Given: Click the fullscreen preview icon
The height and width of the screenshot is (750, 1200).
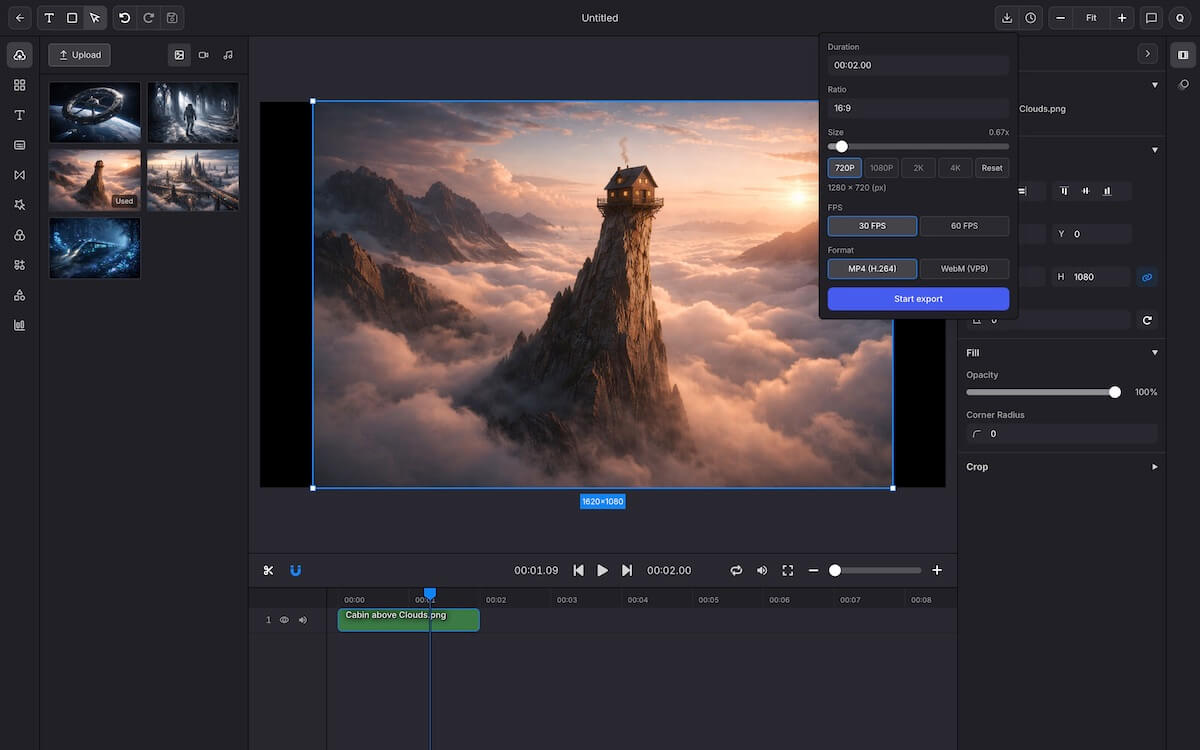Looking at the screenshot, I should coord(788,570).
